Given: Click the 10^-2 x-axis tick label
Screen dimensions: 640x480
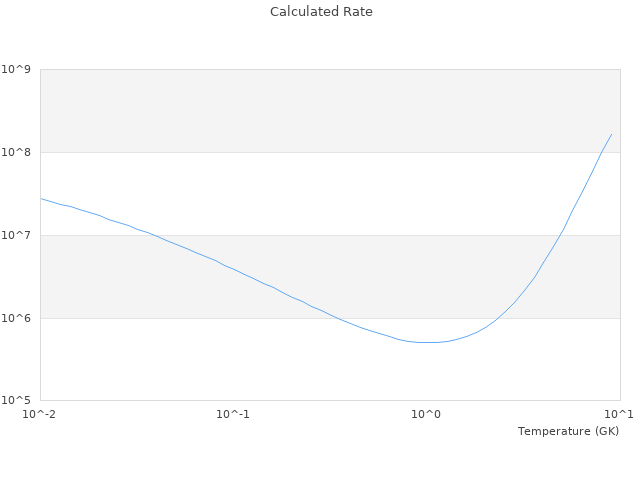Looking at the screenshot, I should [40, 414].
